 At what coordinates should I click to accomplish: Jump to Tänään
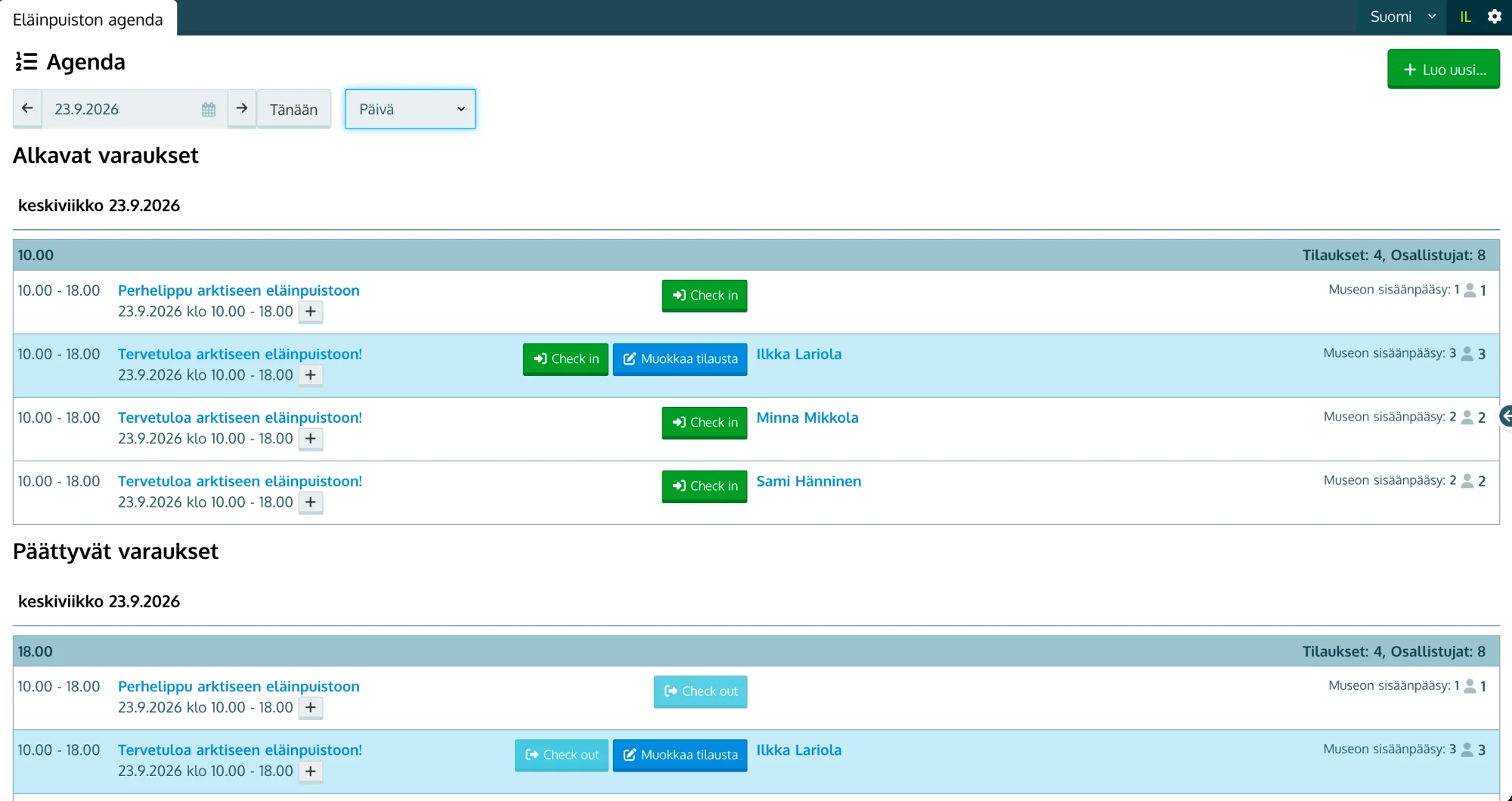coord(294,110)
